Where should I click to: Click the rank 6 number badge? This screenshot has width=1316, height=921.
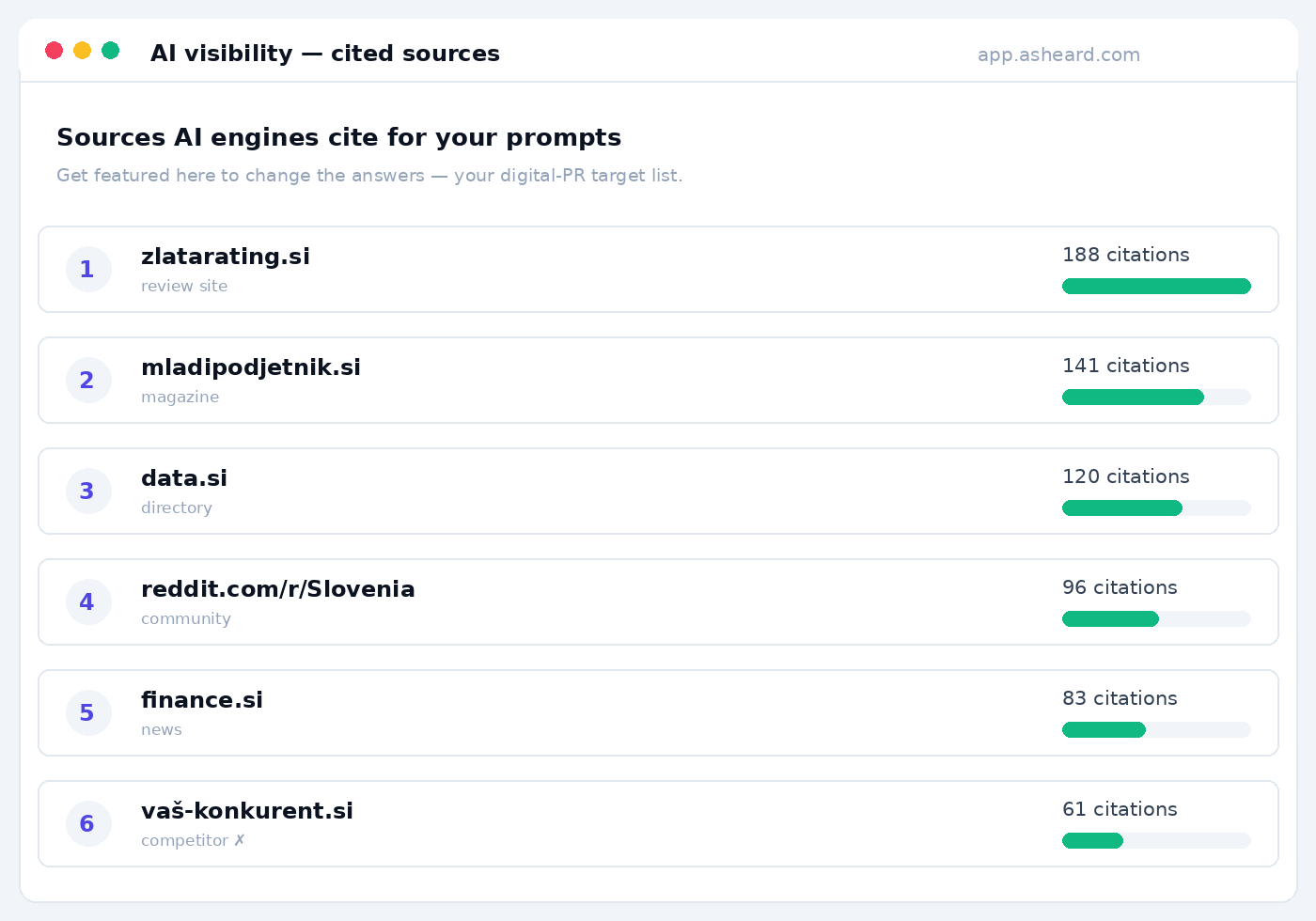tap(88, 824)
